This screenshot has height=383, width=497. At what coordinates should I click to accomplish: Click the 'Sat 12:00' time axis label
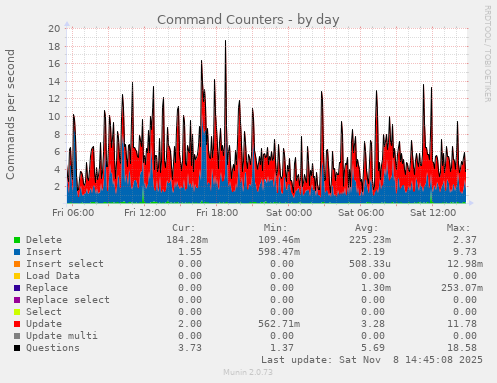433,213
